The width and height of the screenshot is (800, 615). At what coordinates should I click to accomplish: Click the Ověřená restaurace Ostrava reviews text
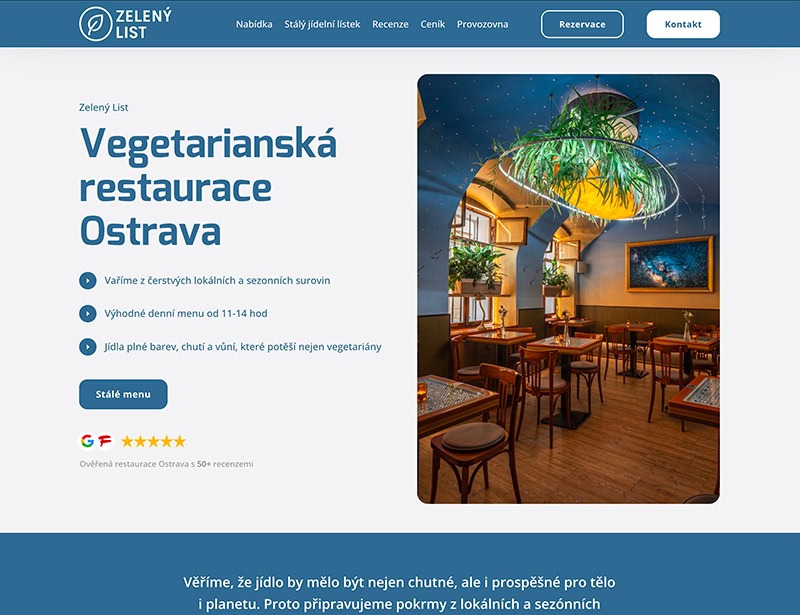coord(166,464)
